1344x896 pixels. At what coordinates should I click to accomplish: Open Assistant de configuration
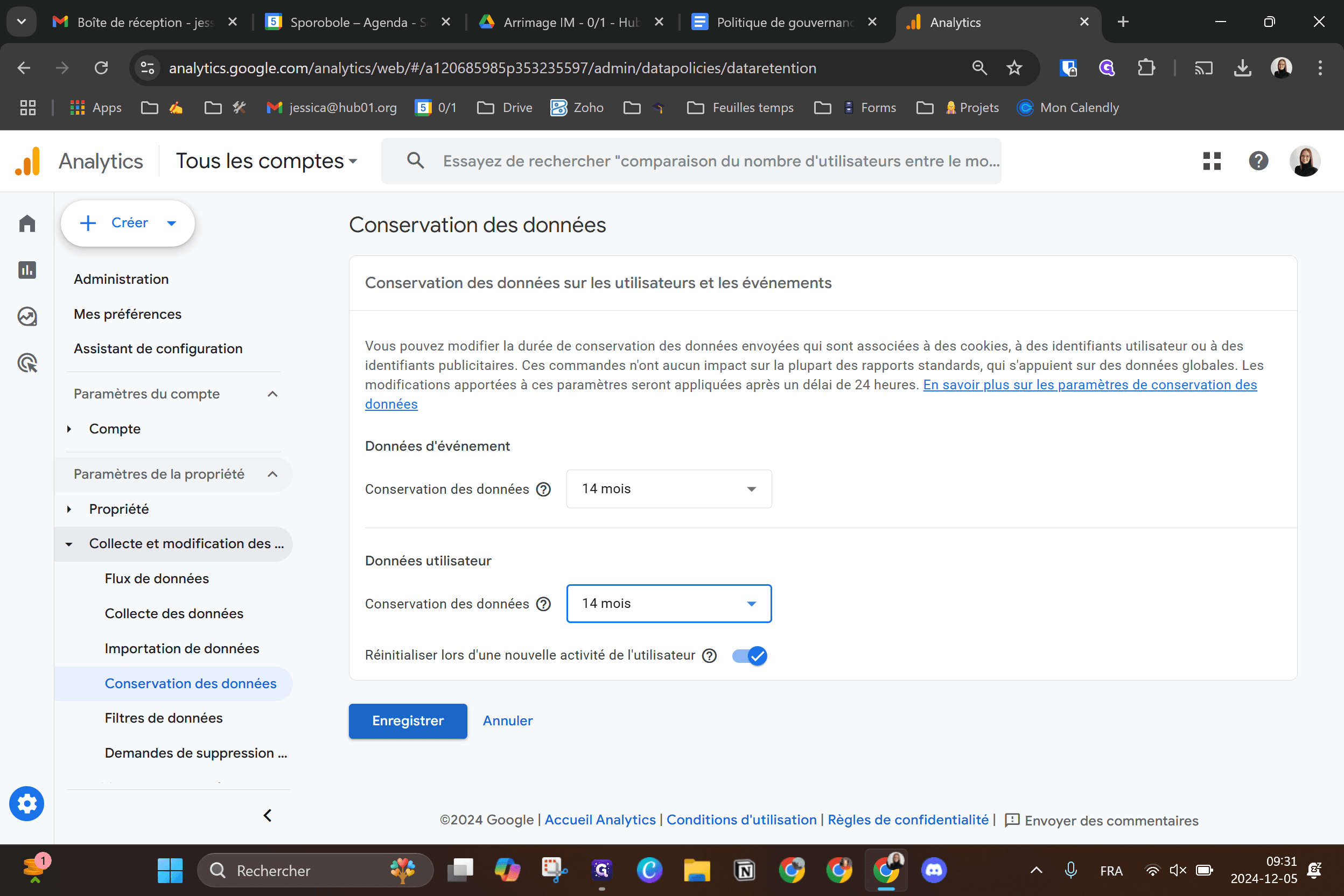pos(158,348)
